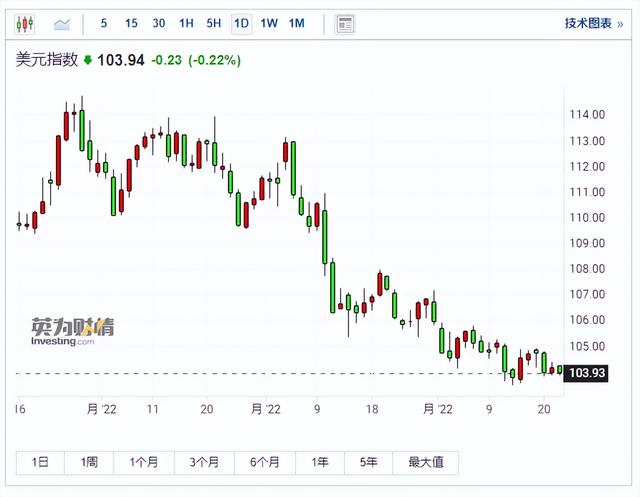Viewport: 640px width, 497px height.
Task: Choose the 1M interval
Action: point(297,23)
